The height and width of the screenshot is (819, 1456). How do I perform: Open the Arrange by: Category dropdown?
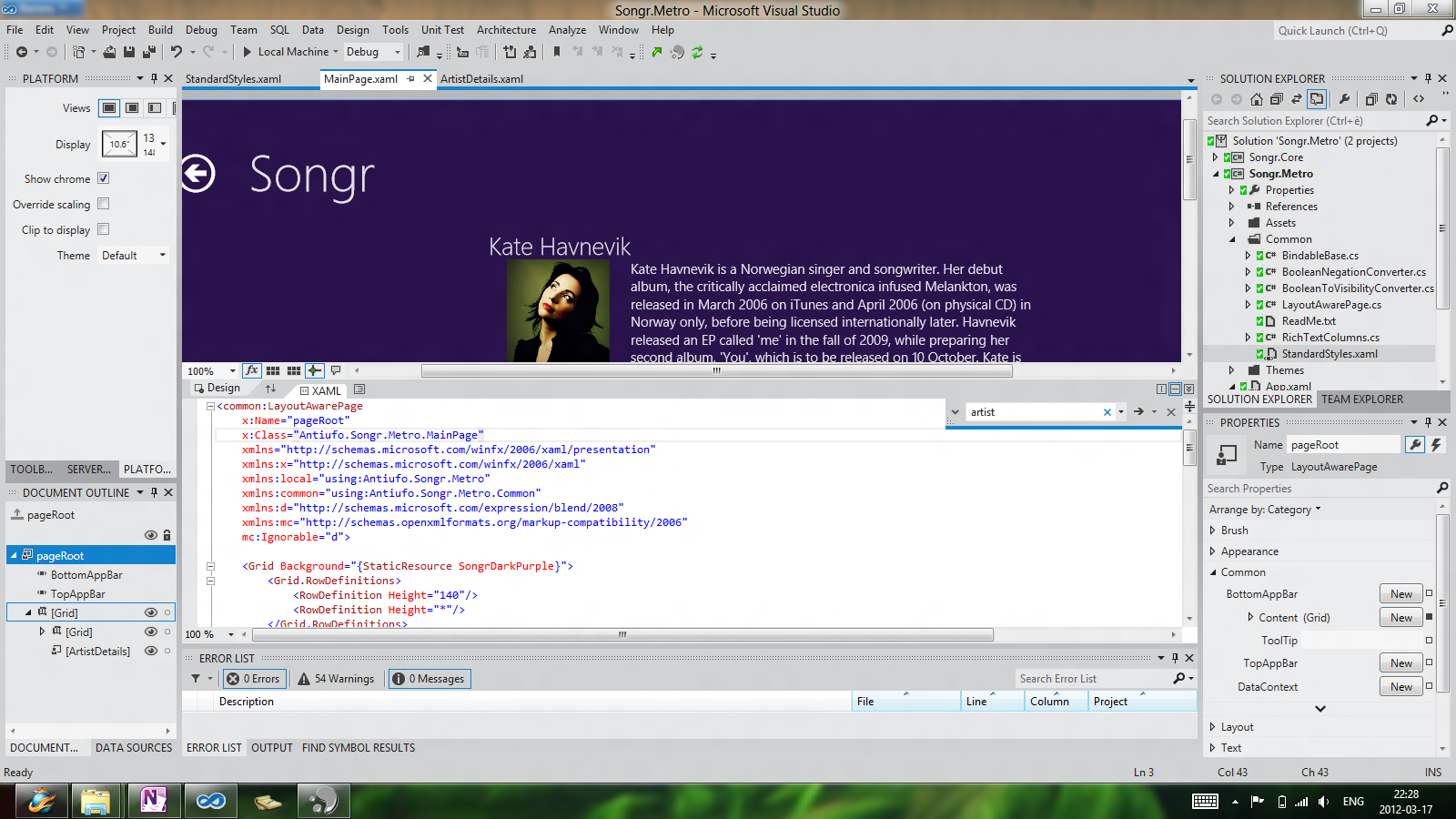point(1265,510)
